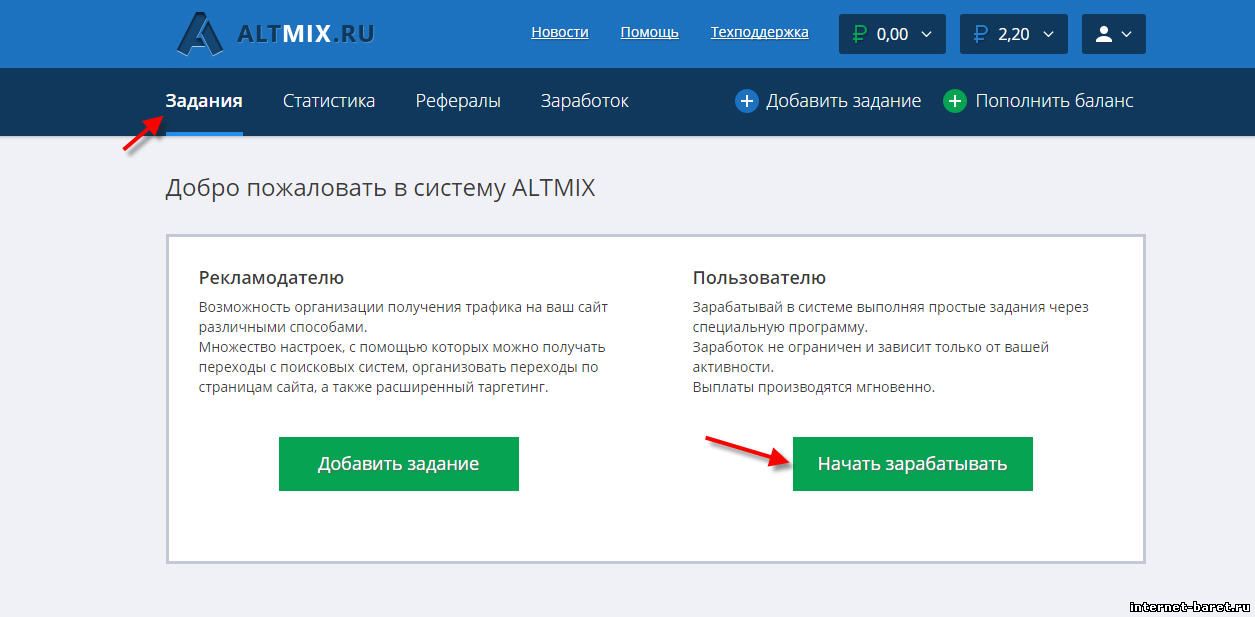Click the 2,20 balance amount
This screenshot has width=1255, height=617.
[x=1014, y=34]
